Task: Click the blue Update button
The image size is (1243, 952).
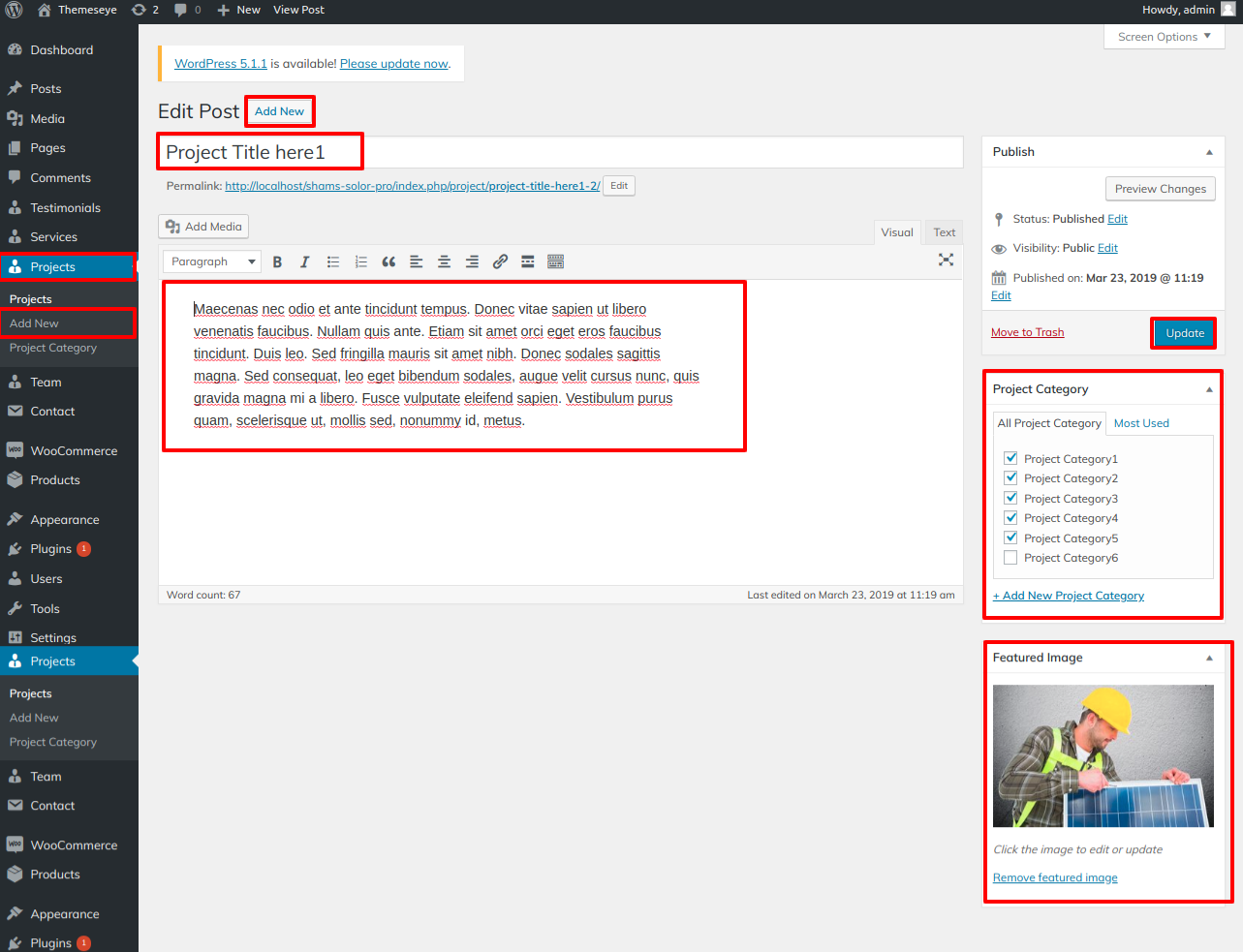Action: [x=1184, y=333]
